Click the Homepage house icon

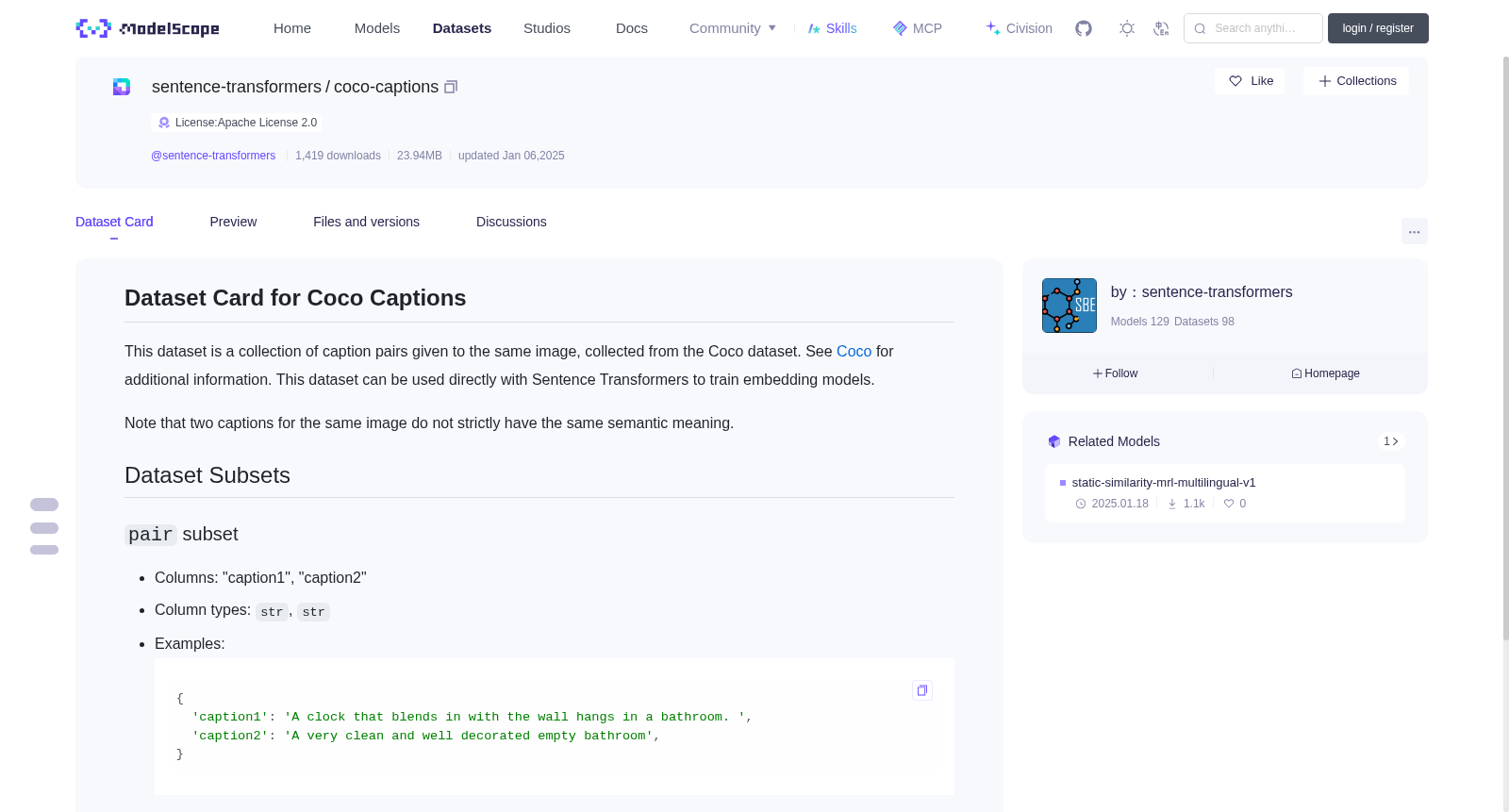click(1297, 373)
